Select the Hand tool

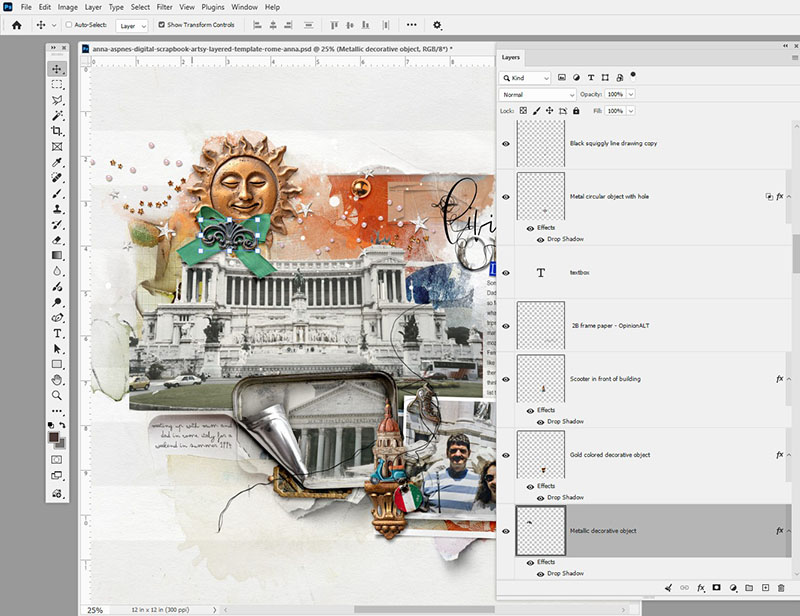click(x=57, y=380)
